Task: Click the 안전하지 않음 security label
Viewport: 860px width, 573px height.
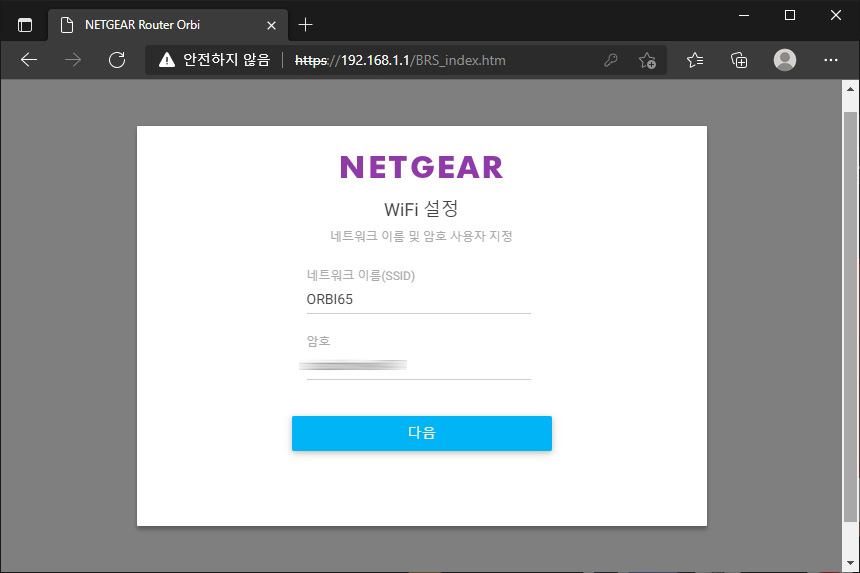Action: [227, 60]
